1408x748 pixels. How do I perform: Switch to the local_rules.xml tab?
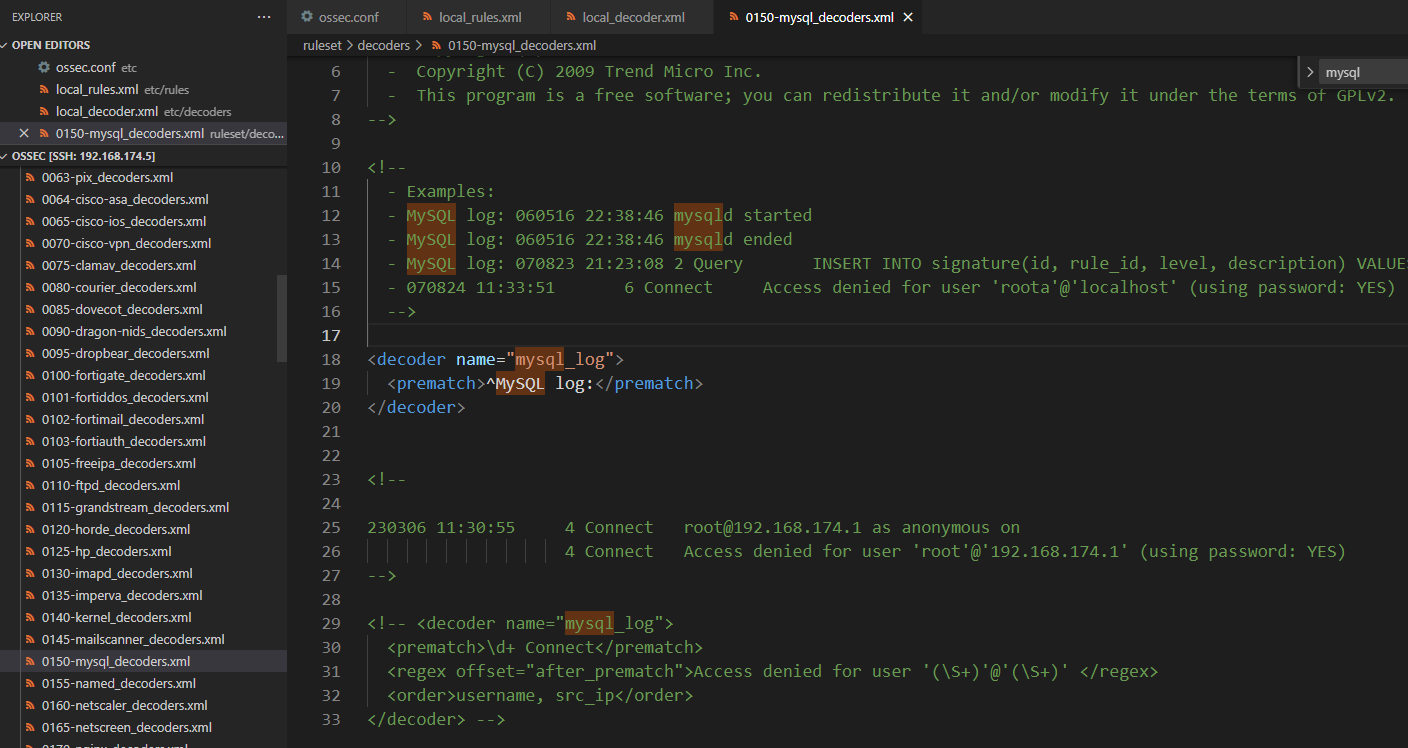coord(479,17)
